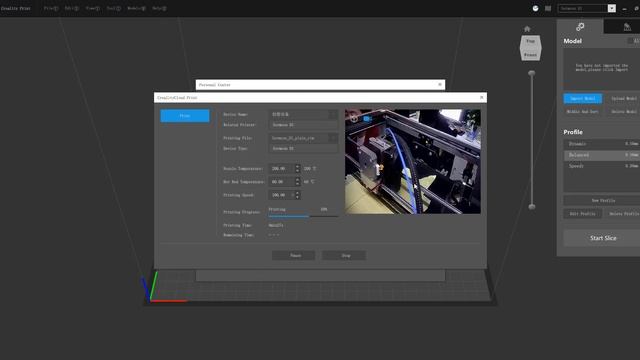
Task: Open the Edit menu
Action: 72,8
